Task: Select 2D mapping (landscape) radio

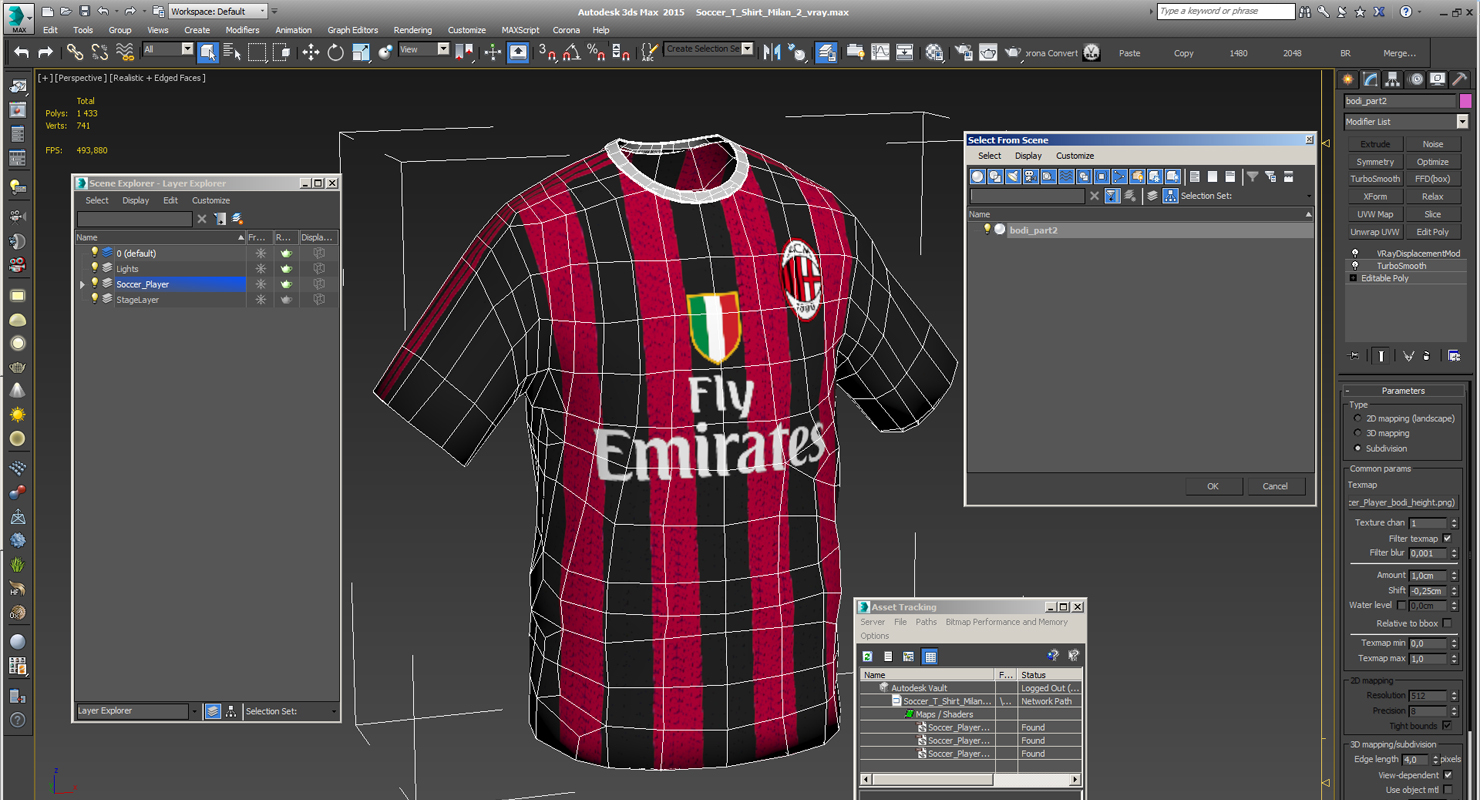Action: (x=1357, y=418)
